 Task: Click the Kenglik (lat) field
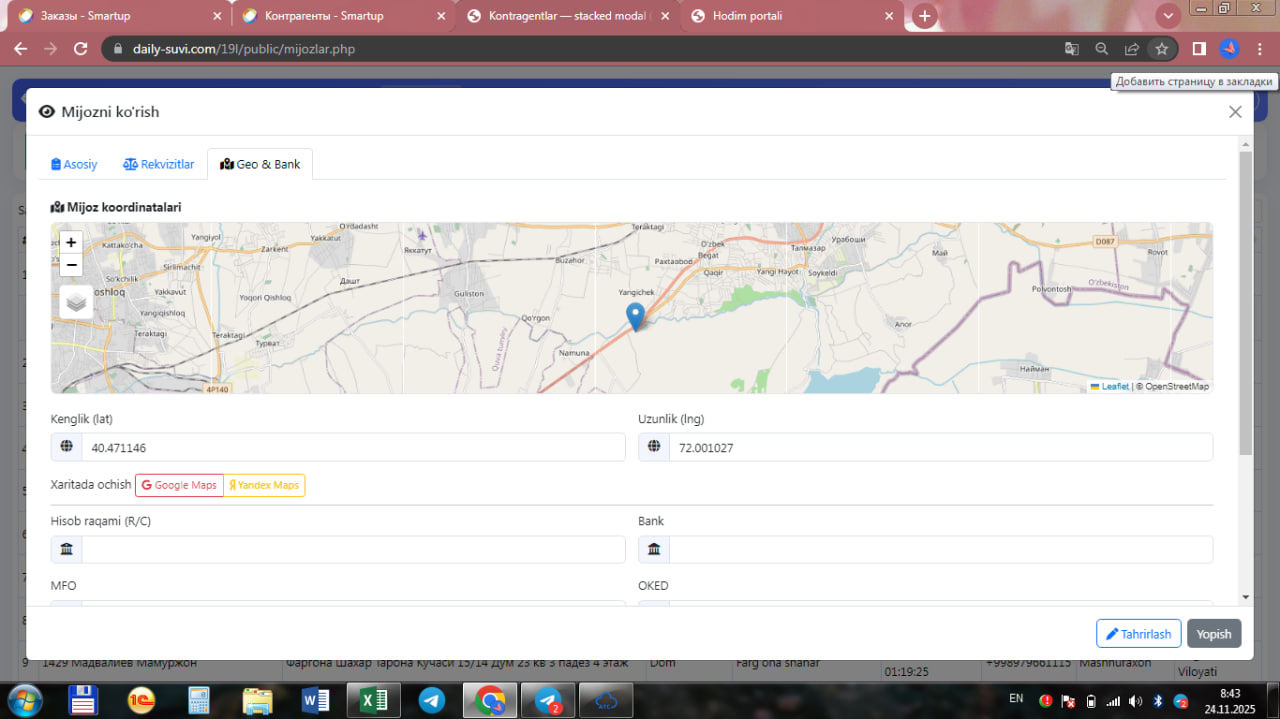(x=352, y=448)
